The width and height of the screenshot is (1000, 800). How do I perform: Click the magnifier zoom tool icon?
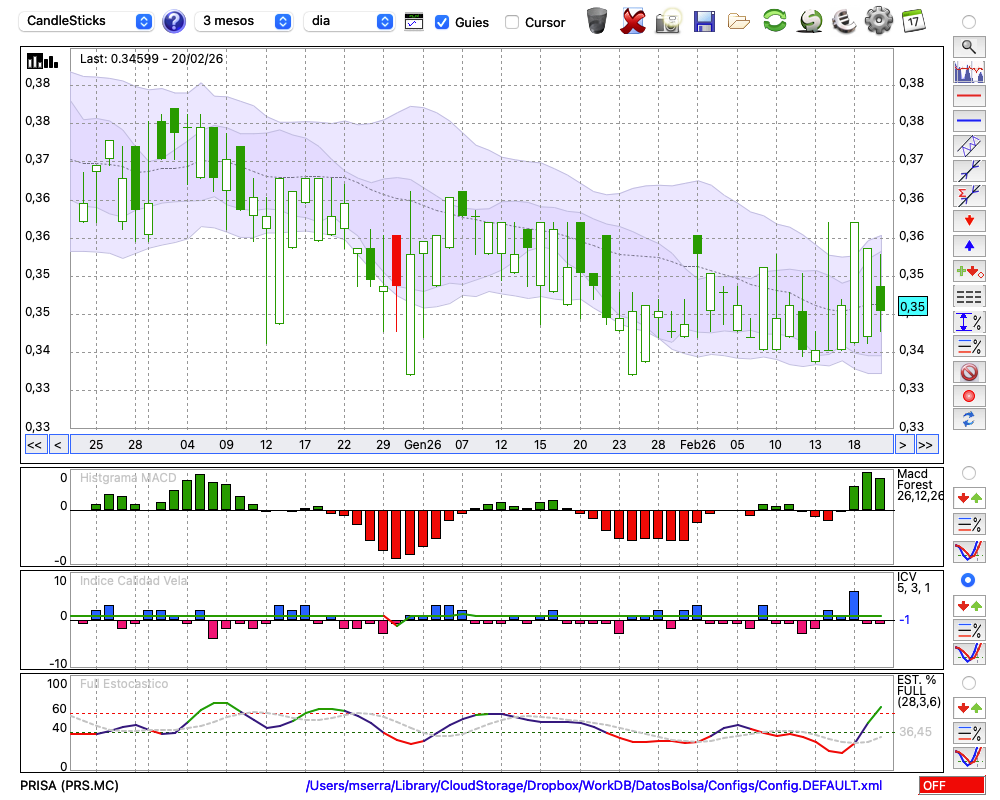coord(967,46)
